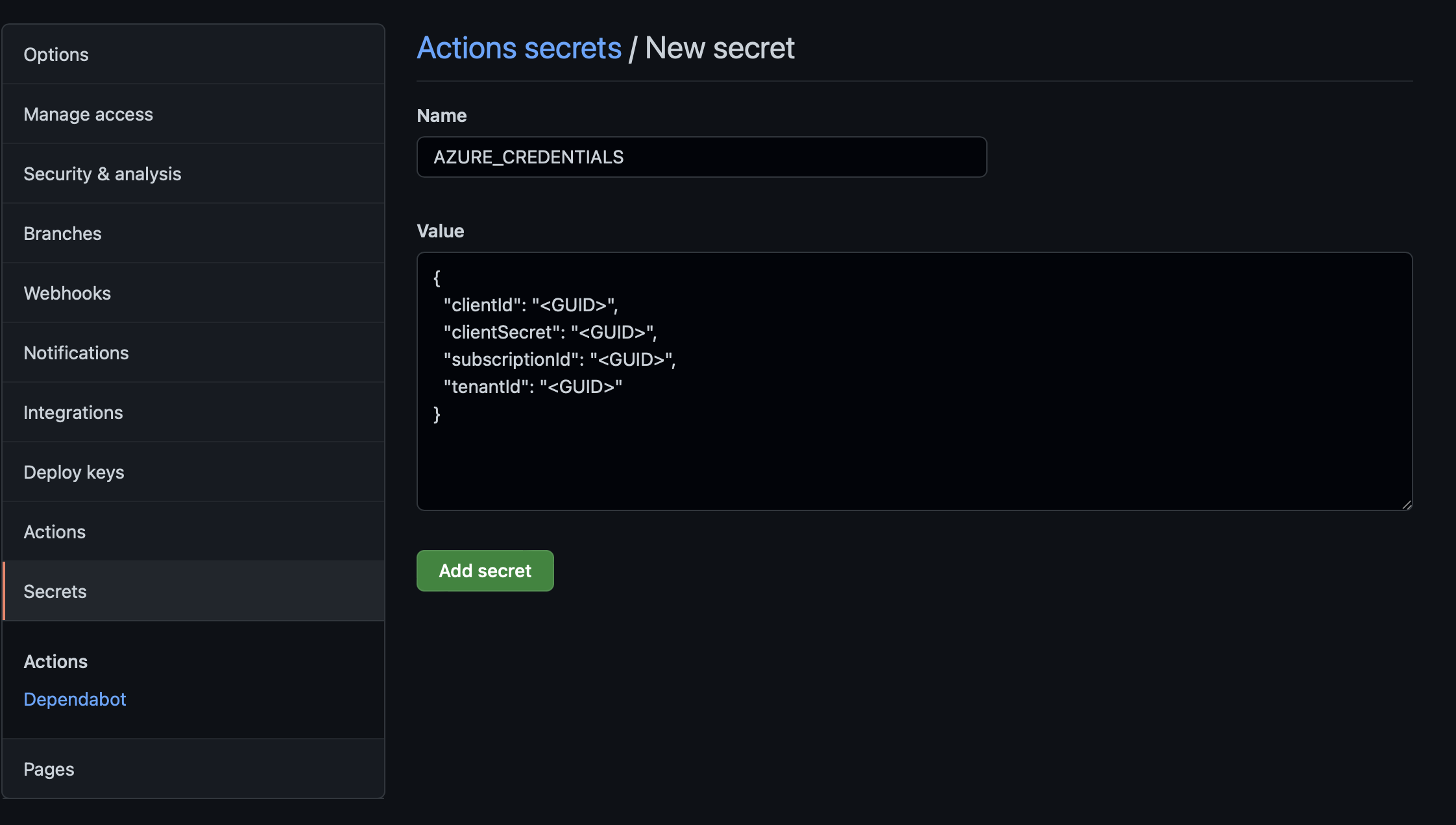
Task: Switch to Dependabot secrets
Action: coord(75,699)
